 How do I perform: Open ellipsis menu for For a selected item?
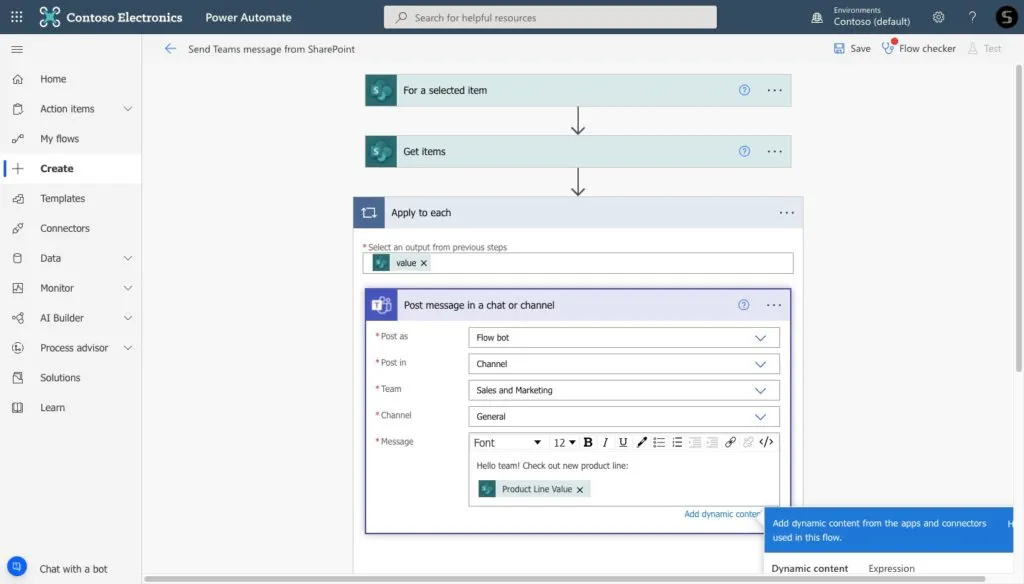click(x=775, y=90)
